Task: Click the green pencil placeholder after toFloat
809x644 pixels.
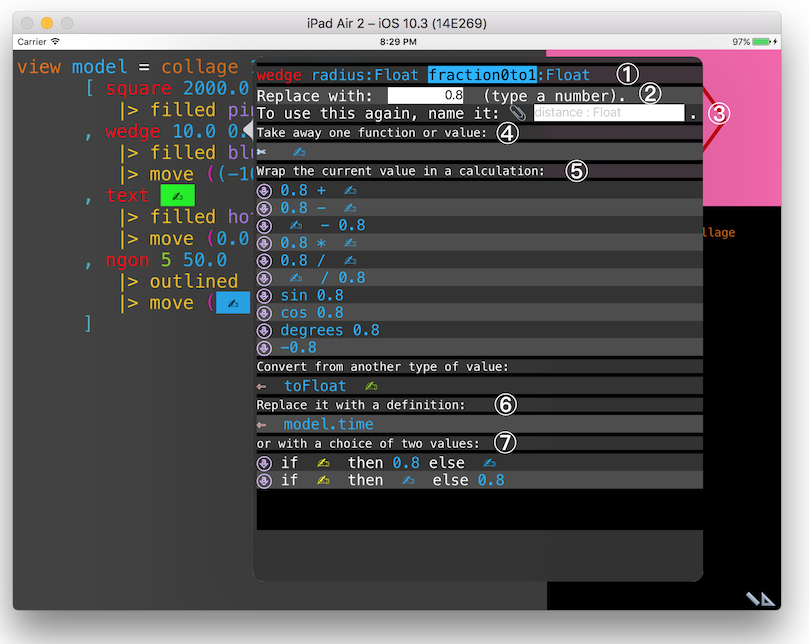Action: (371, 386)
